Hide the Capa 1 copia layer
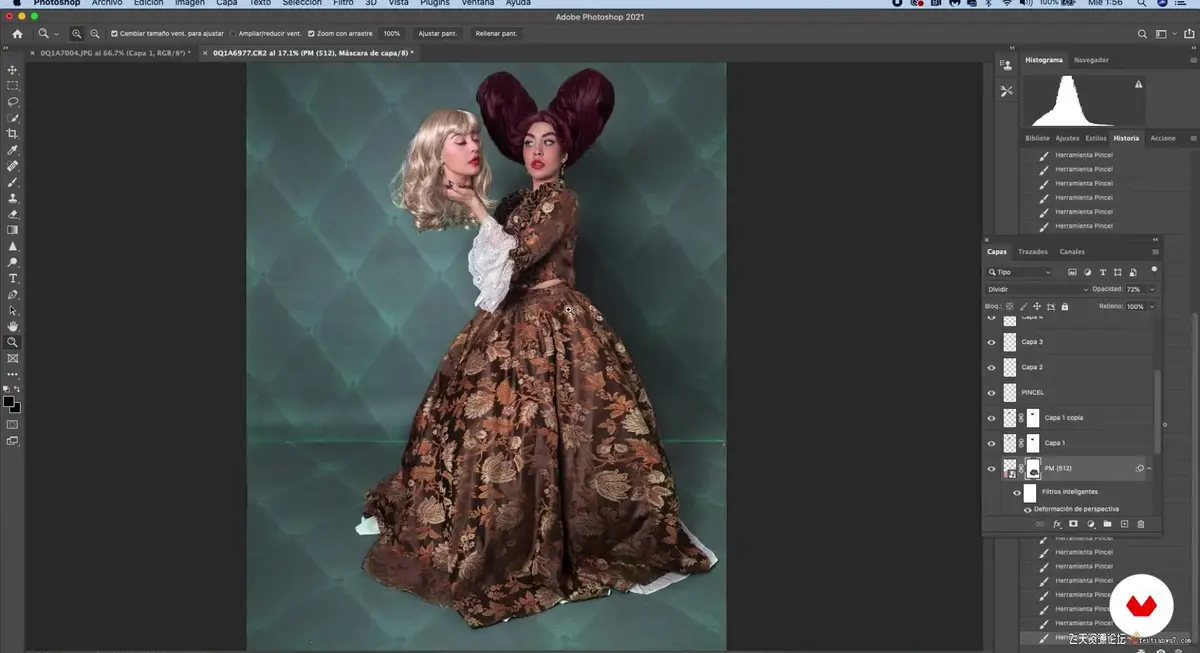Screen dimensions: 1200x653 pyautogui.click(x=991, y=418)
